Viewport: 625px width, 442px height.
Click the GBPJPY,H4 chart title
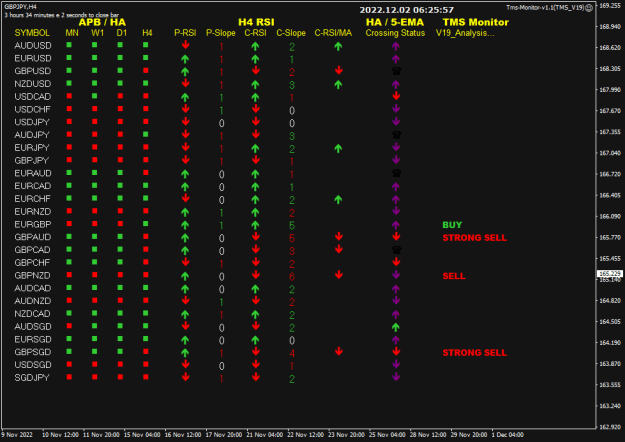pos(20,7)
